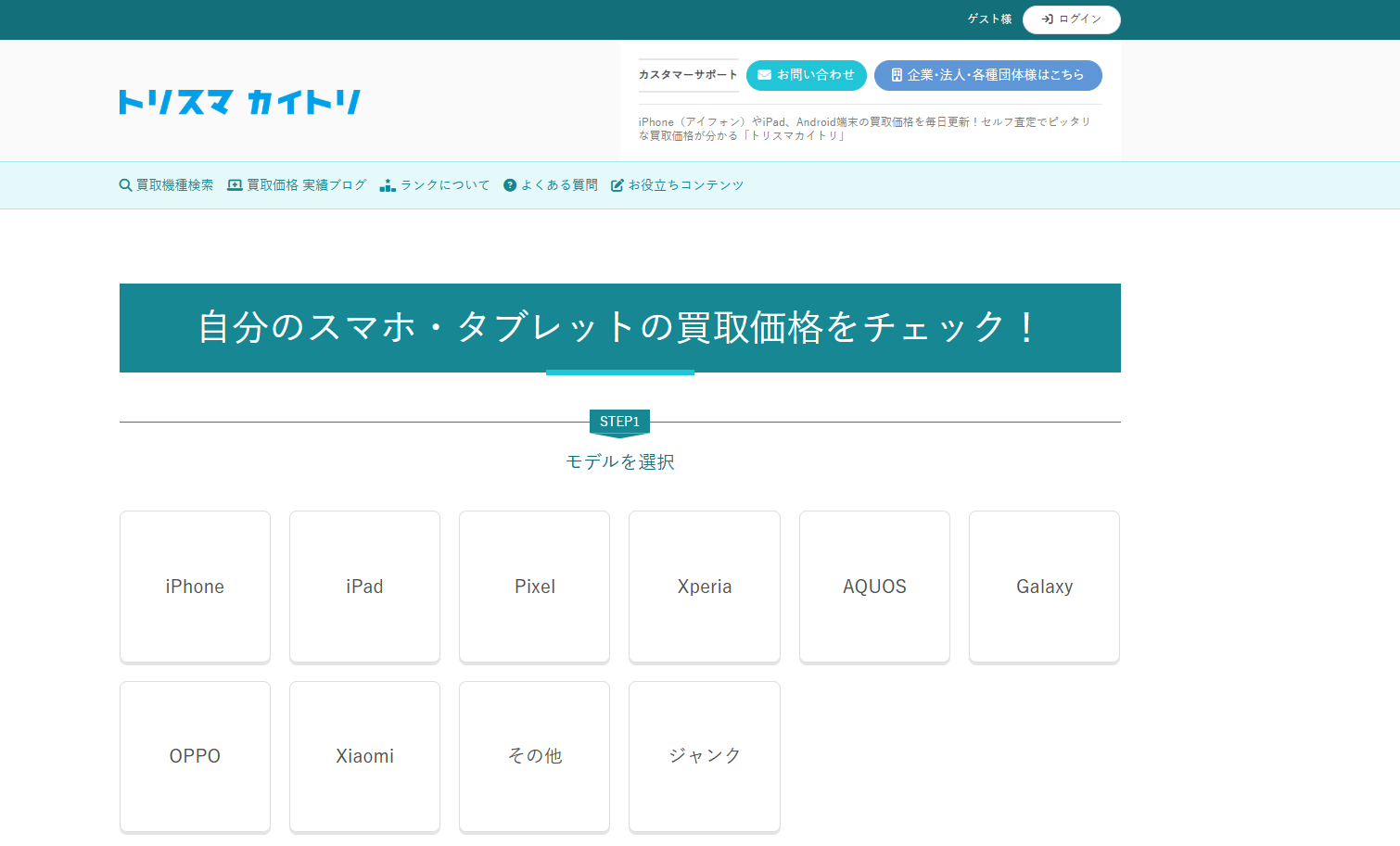Select the ジャンク model card

(x=705, y=756)
